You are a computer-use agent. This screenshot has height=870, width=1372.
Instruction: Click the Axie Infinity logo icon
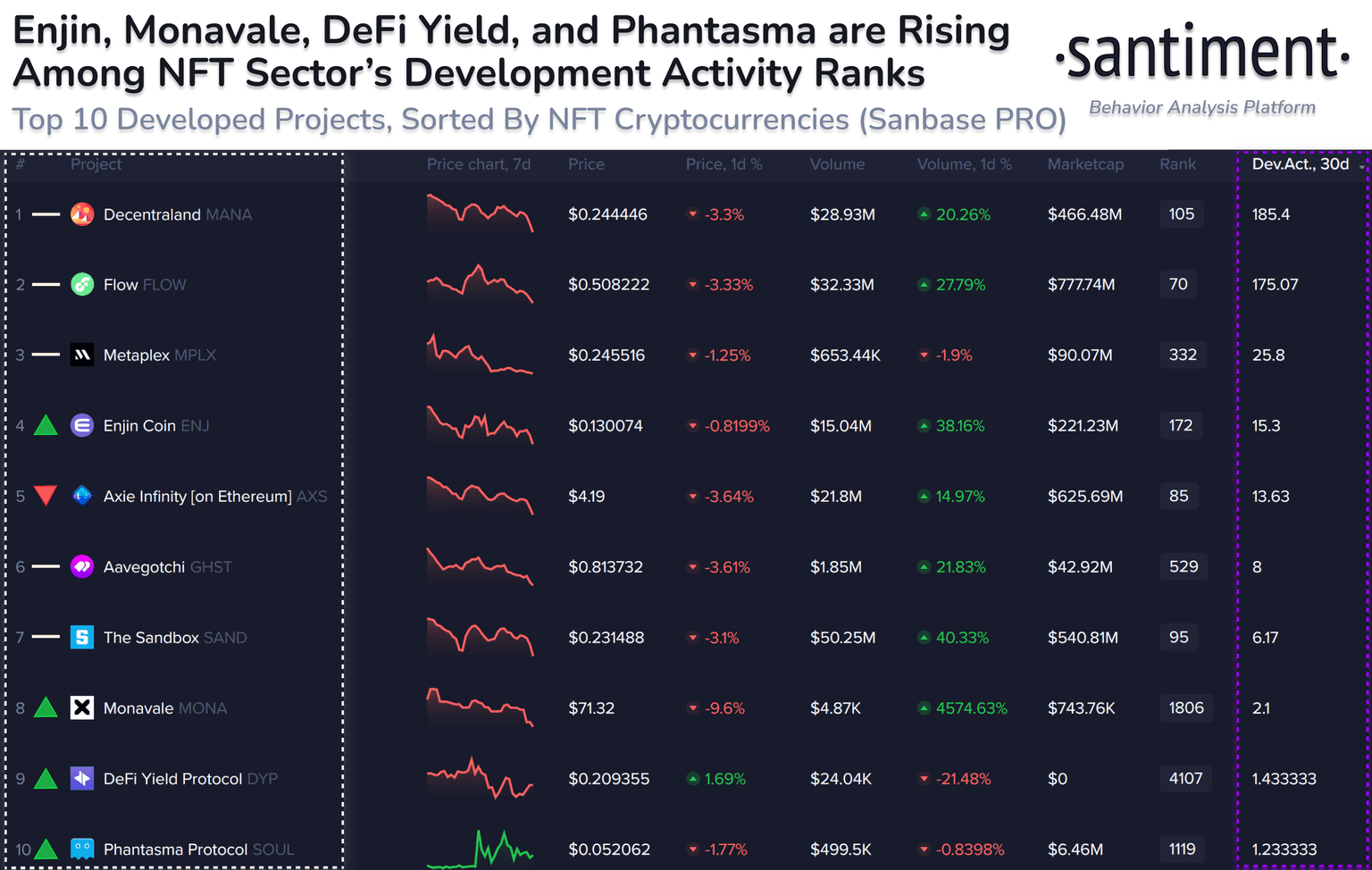82,496
